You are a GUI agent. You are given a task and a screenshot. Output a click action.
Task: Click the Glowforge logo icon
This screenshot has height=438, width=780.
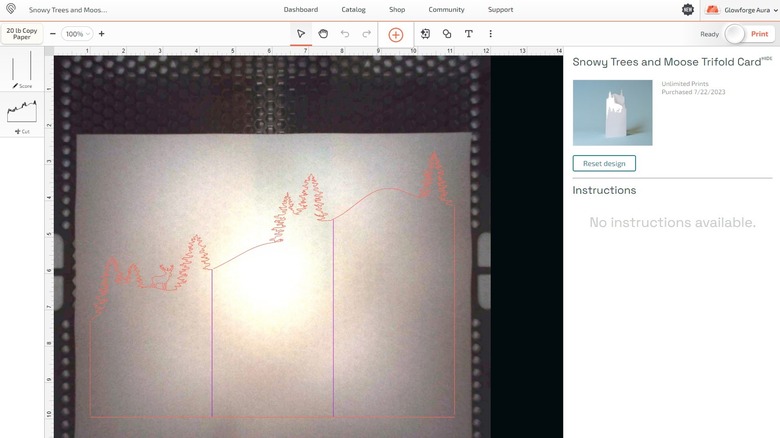coord(11,9)
